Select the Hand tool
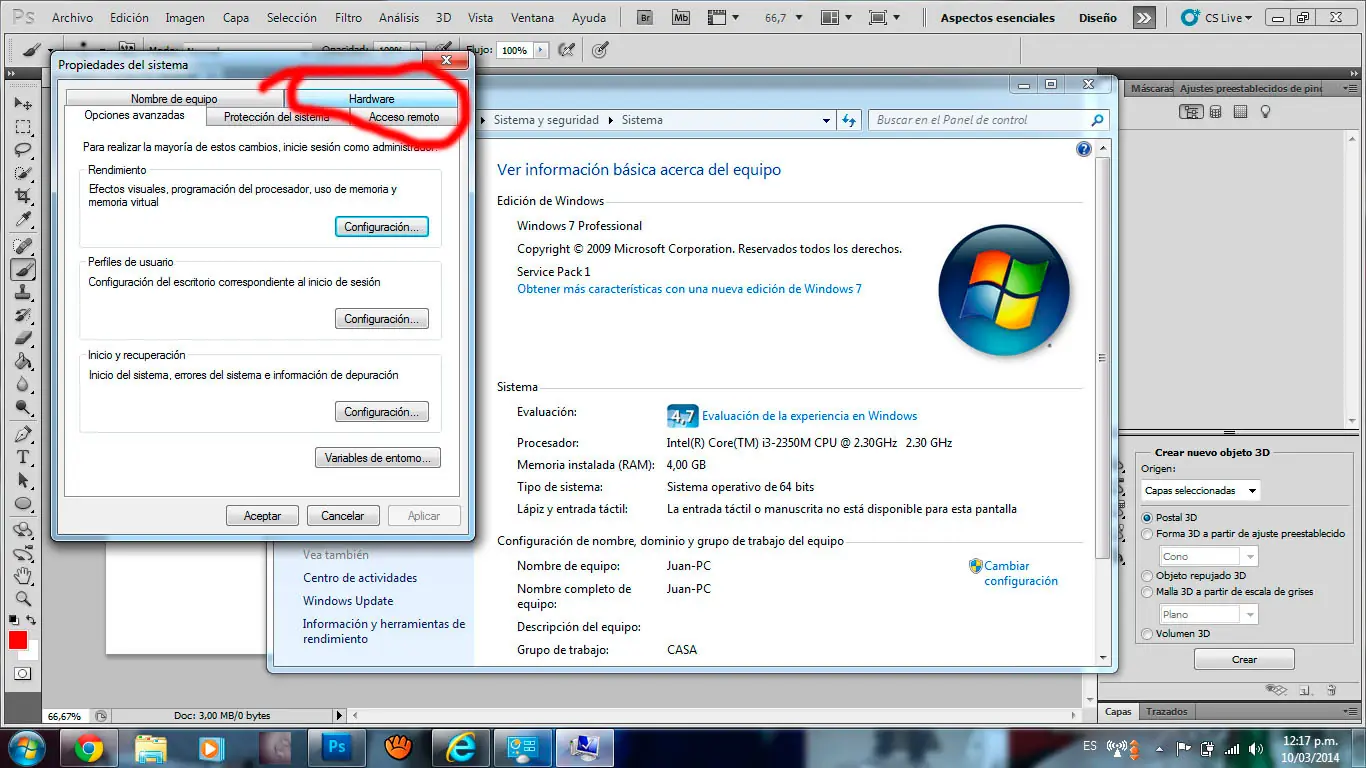Screen dimensions: 1366x768 tap(23, 576)
